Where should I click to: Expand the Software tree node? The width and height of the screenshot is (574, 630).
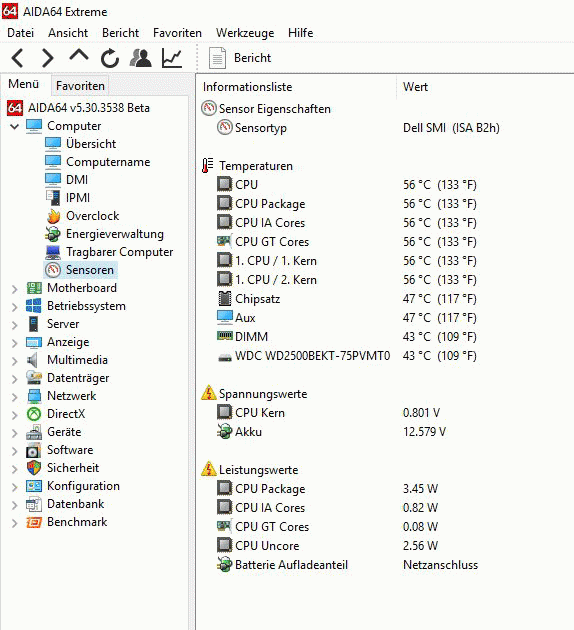(x=14, y=450)
